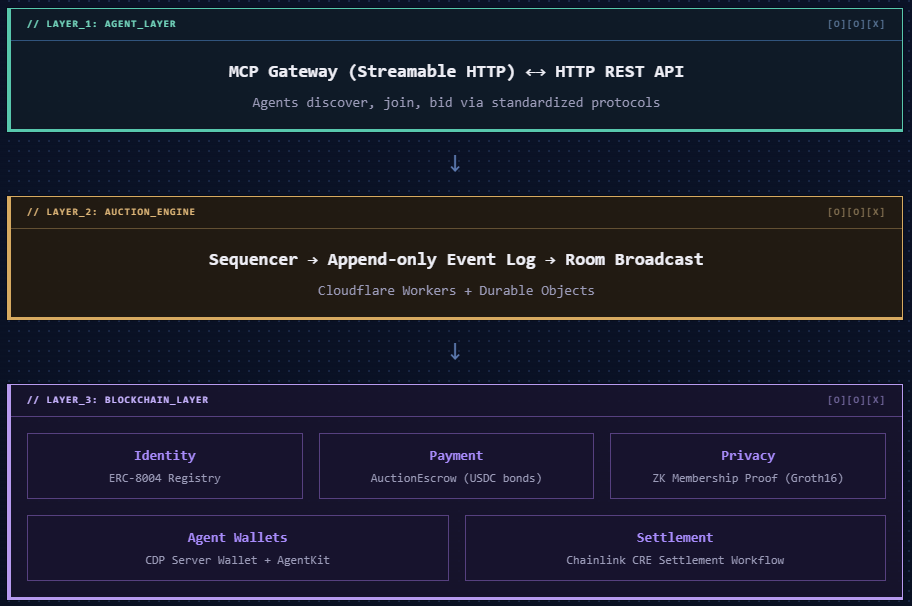
Task: Click the '// LAYER_2: AUCTION_ENGINE' header text
Action: (111, 212)
